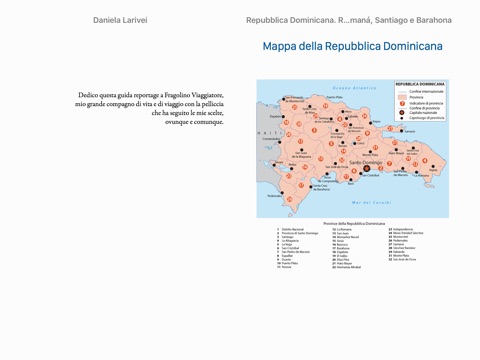Click the Santa Cruz de Barahona map label

click(x=321, y=187)
